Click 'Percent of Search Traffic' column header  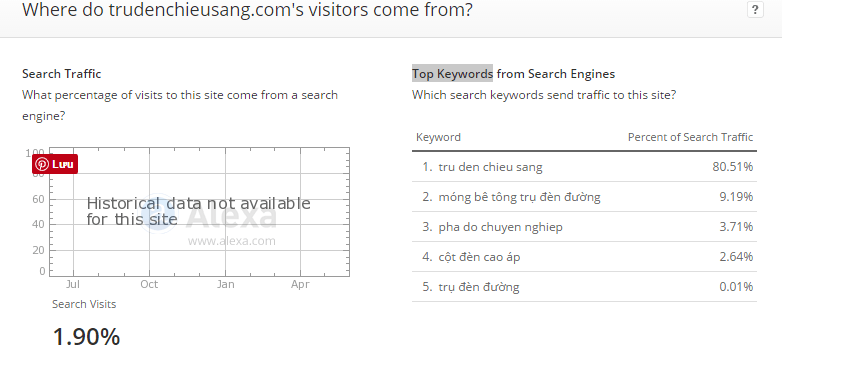point(690,137)
